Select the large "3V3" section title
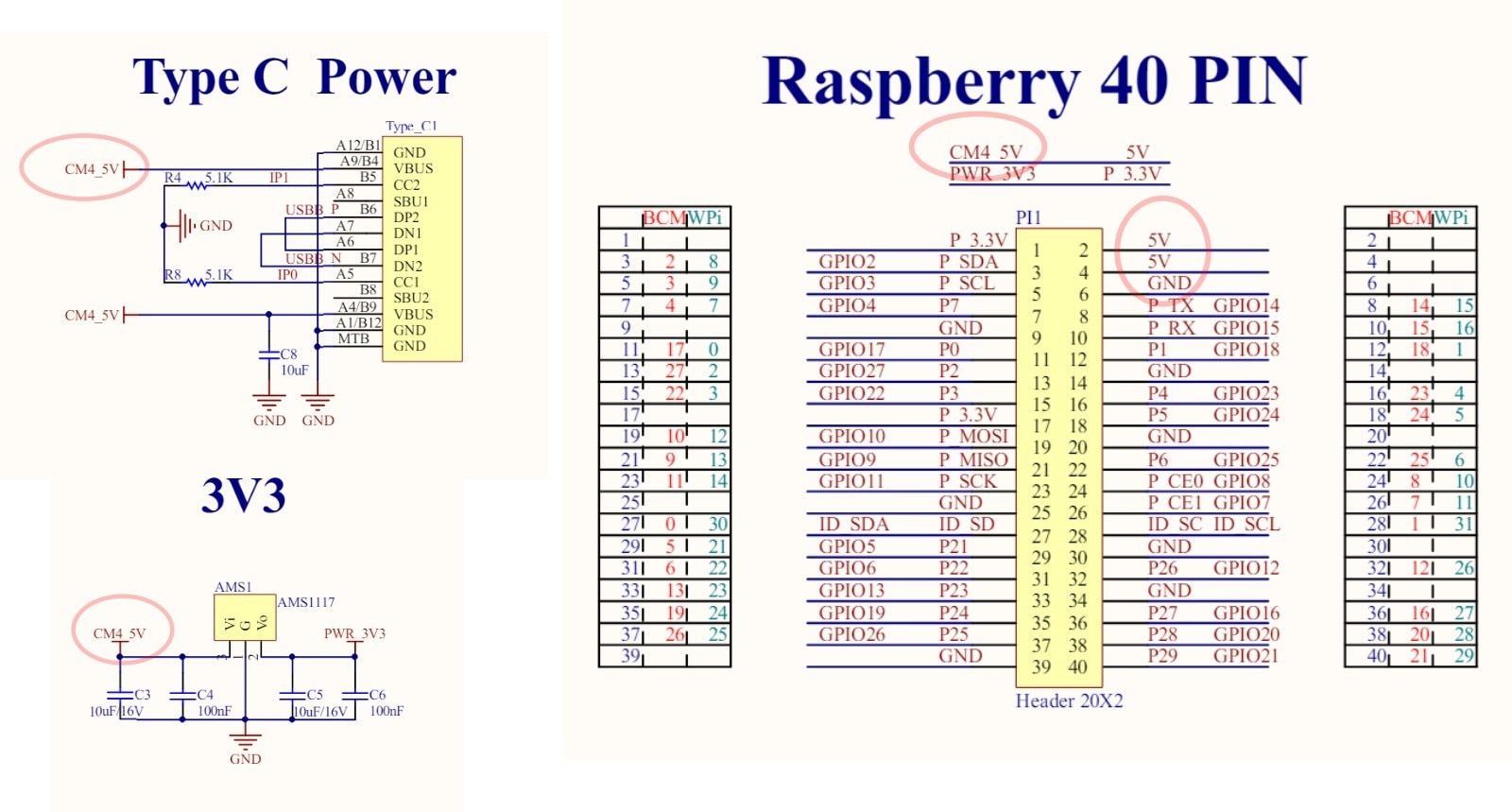The image size is (1512, 812). (243, 495)
